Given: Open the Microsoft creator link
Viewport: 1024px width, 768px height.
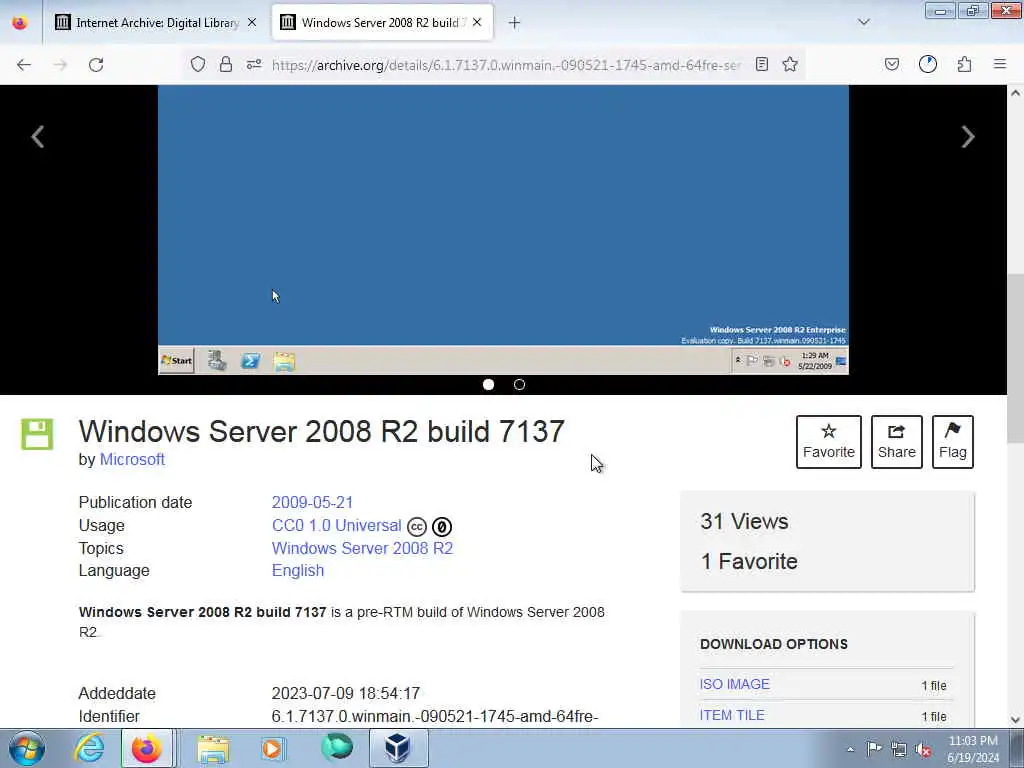Looking at the screenshot, I should click(x=132, y=460).
